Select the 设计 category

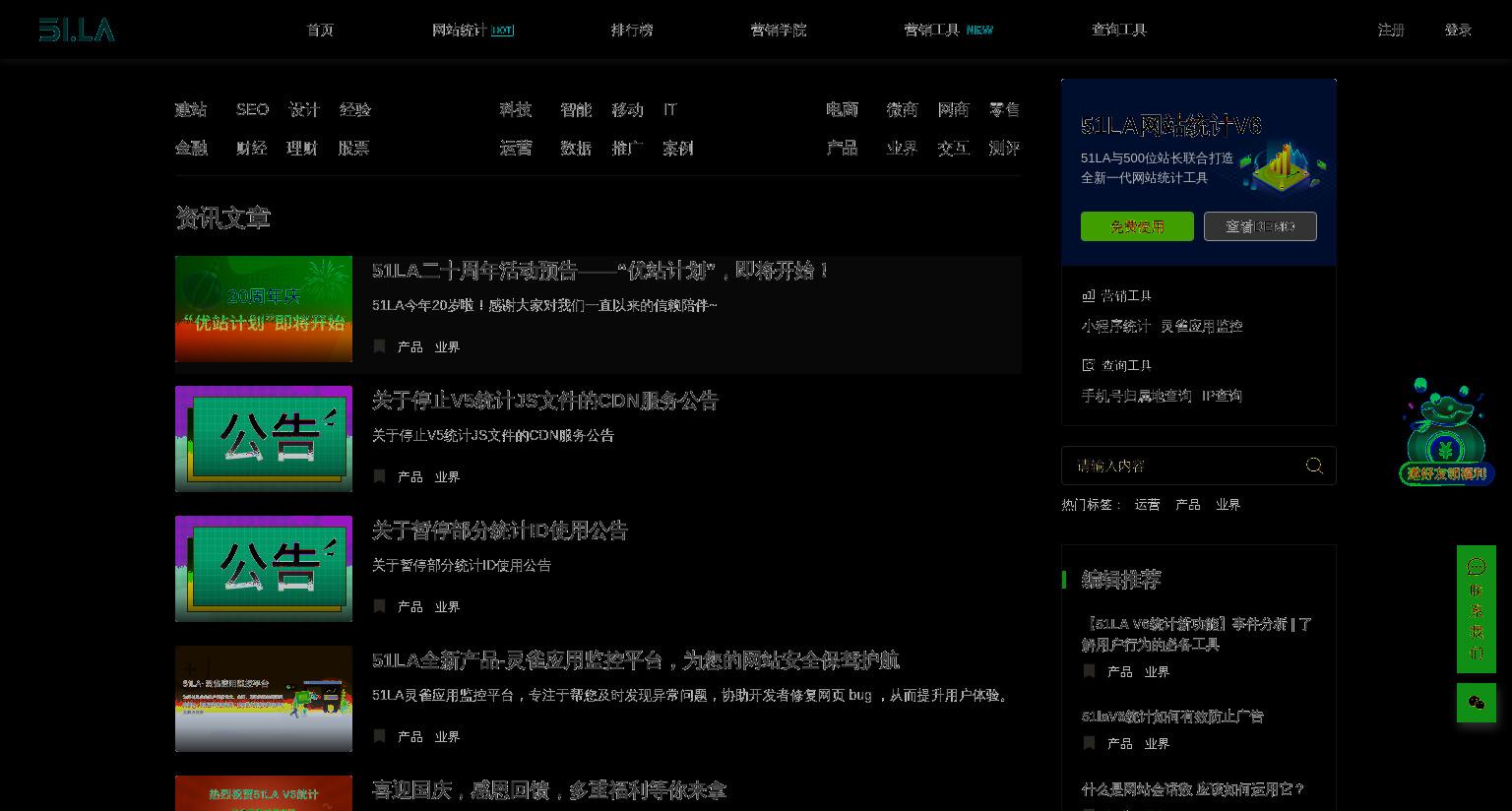click(304, 109)
